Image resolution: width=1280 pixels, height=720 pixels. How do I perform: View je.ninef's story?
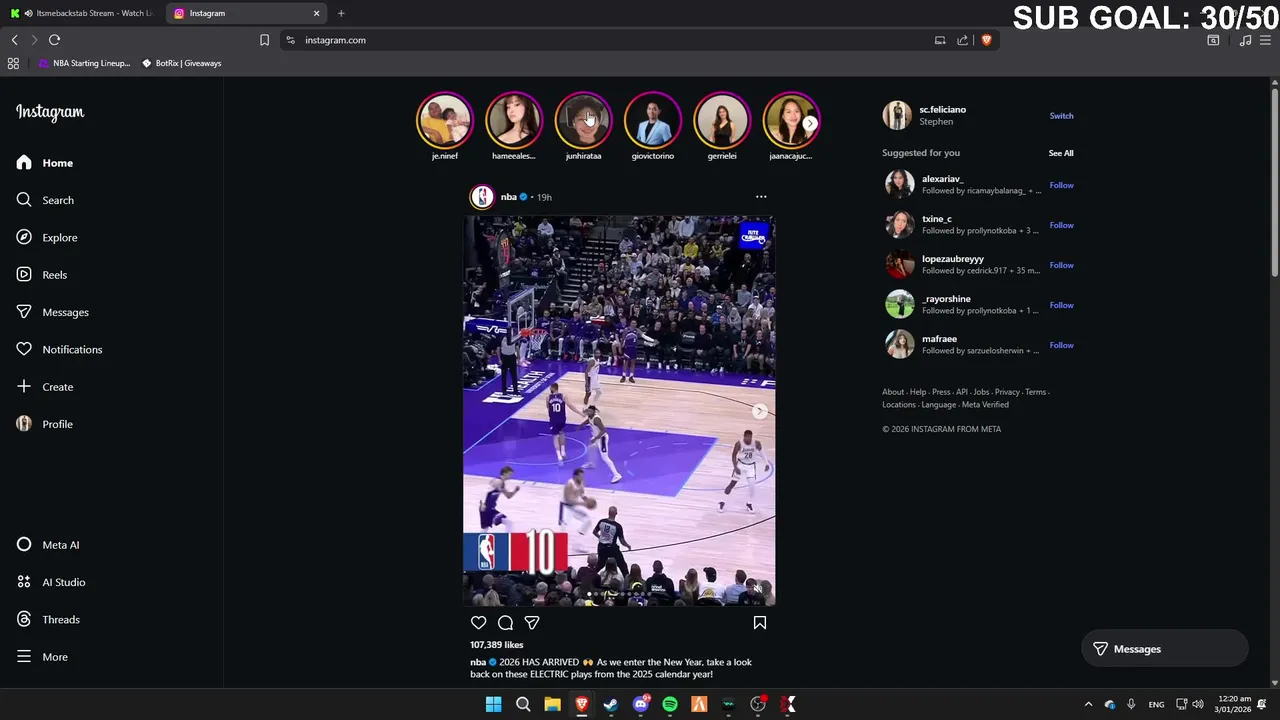click(x=444, y=120)
